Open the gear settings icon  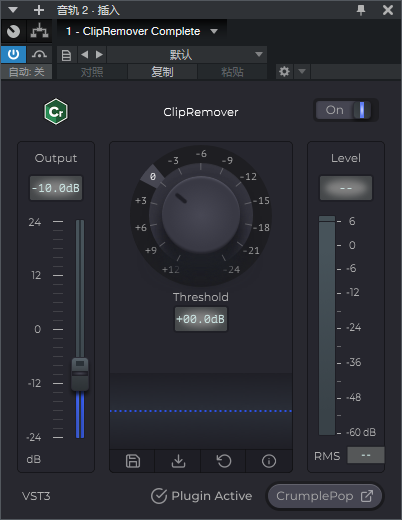coord(284,72)
